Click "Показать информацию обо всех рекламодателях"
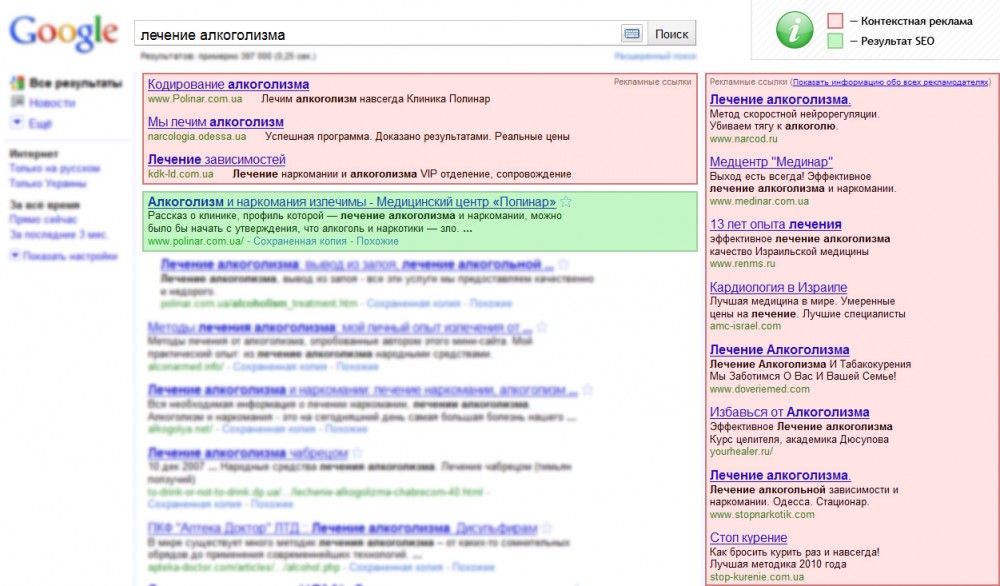This screenshot has width=1000, height=586. click(891, 82)
